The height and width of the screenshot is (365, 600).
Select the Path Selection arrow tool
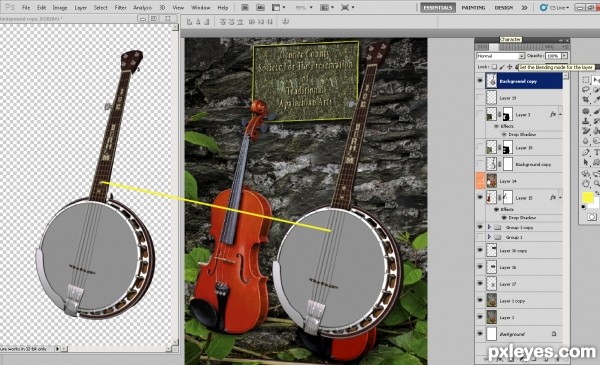point(586,163)
